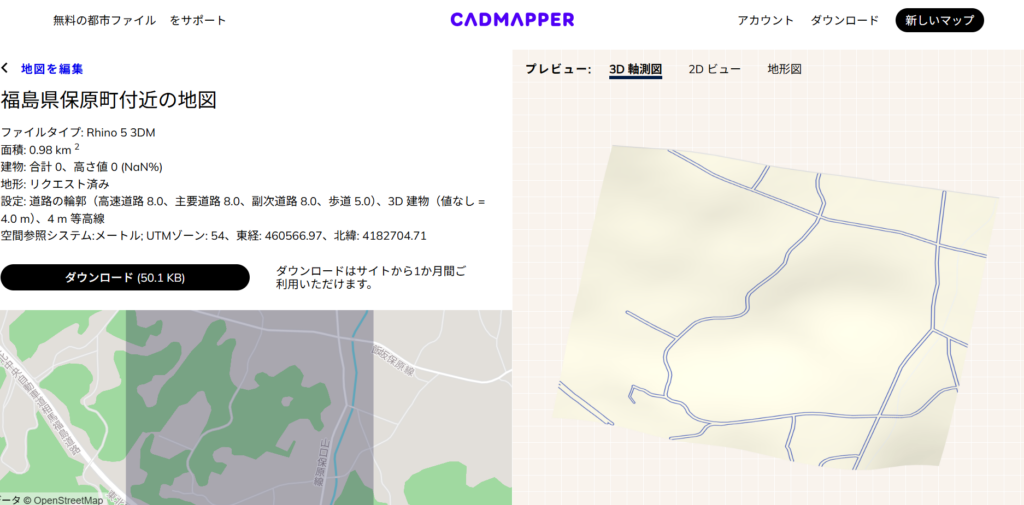Open the をサポート header link
Screen dimensions: 1024x505
tap(198, 20)
